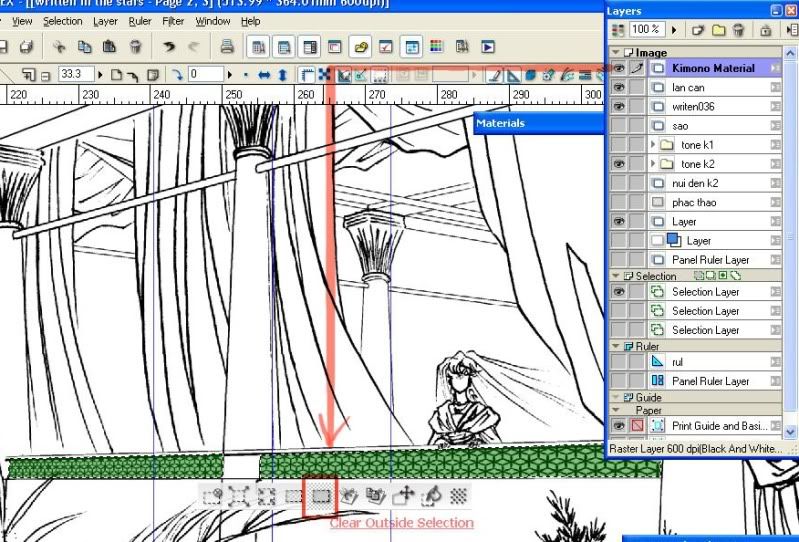Click the Expand Selection icon in the selection launcher
Screen dimensions: 799x542
238,496
